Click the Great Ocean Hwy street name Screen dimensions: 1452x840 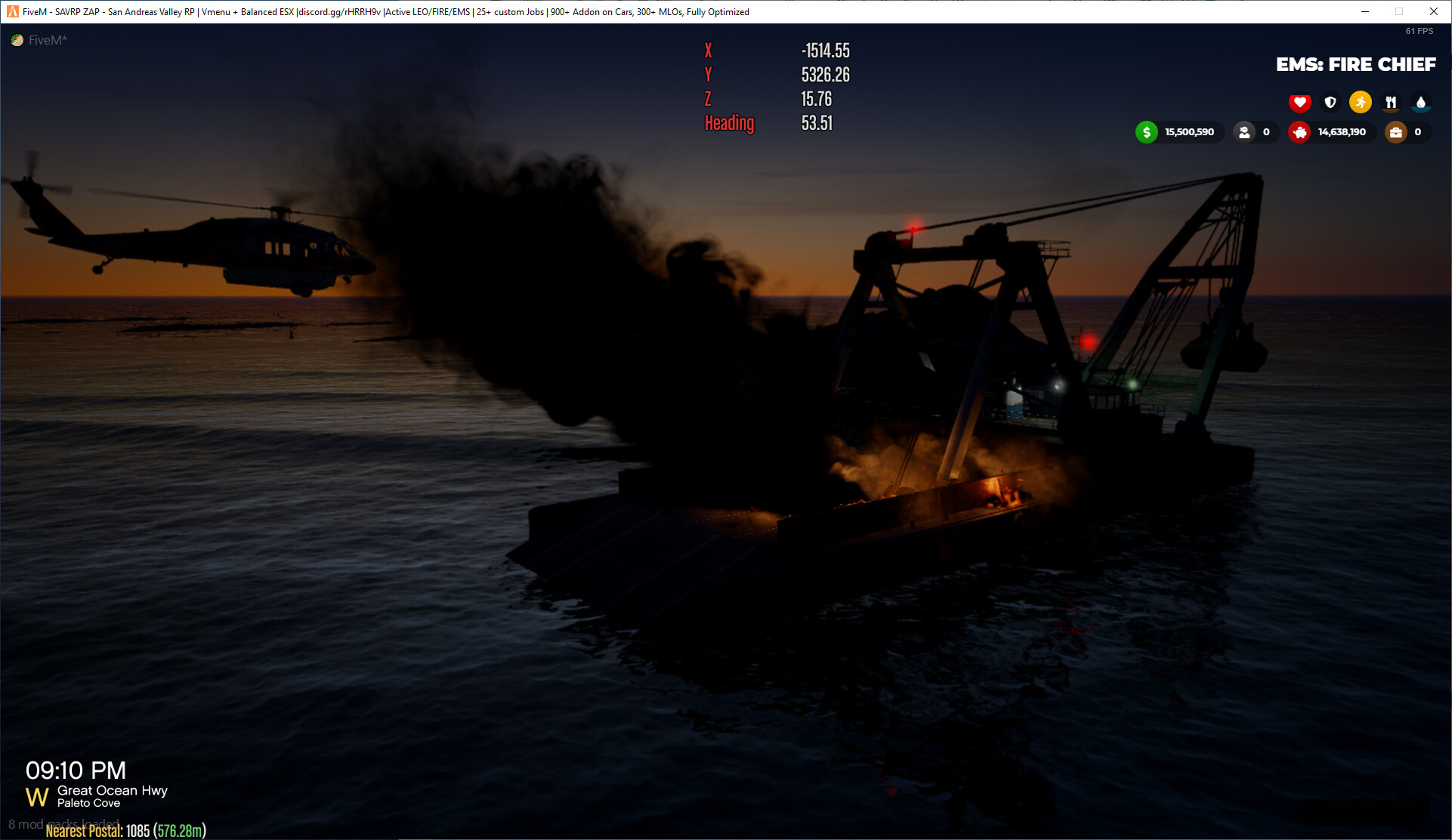coord(113,790)
